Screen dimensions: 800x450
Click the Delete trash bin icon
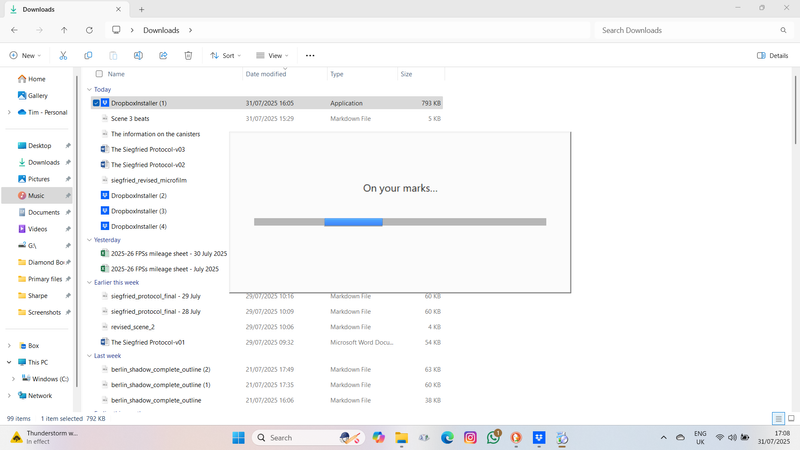click(x=188, y=56)
